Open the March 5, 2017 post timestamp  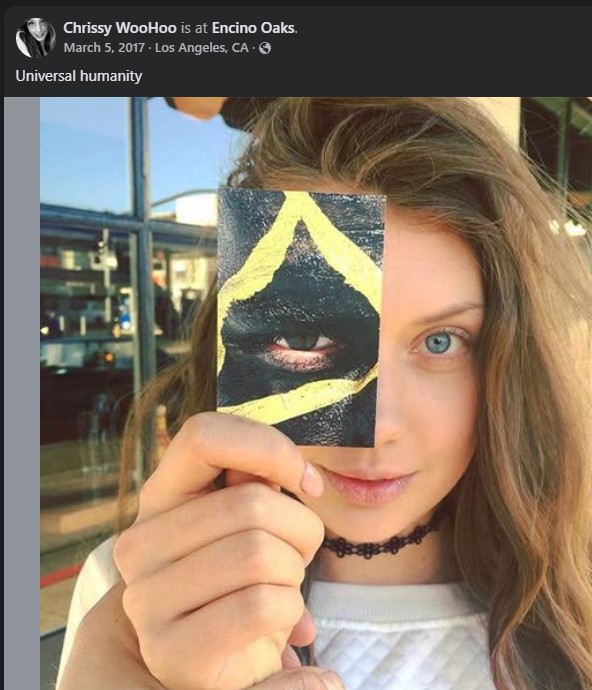point(104,48)
